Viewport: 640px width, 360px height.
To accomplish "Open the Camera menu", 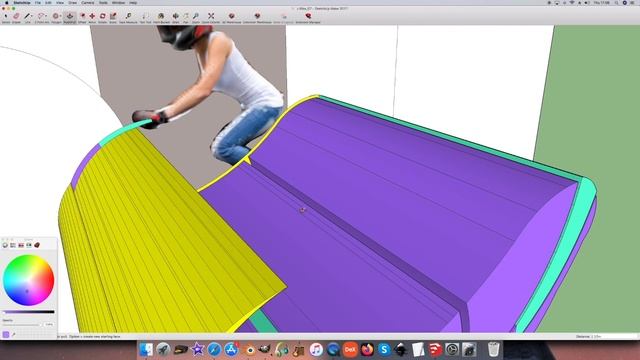I will [88, 3].
